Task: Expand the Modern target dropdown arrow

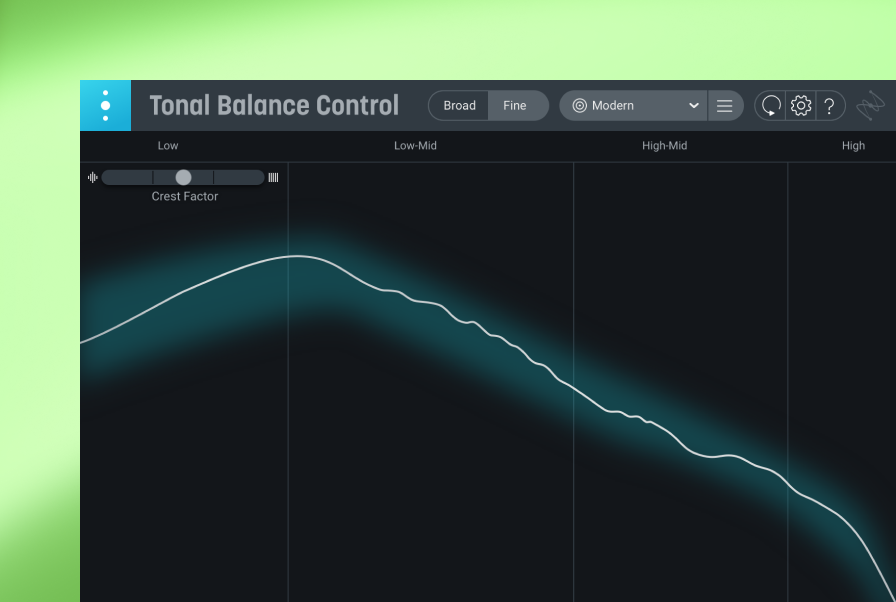Action: (694, 106)
